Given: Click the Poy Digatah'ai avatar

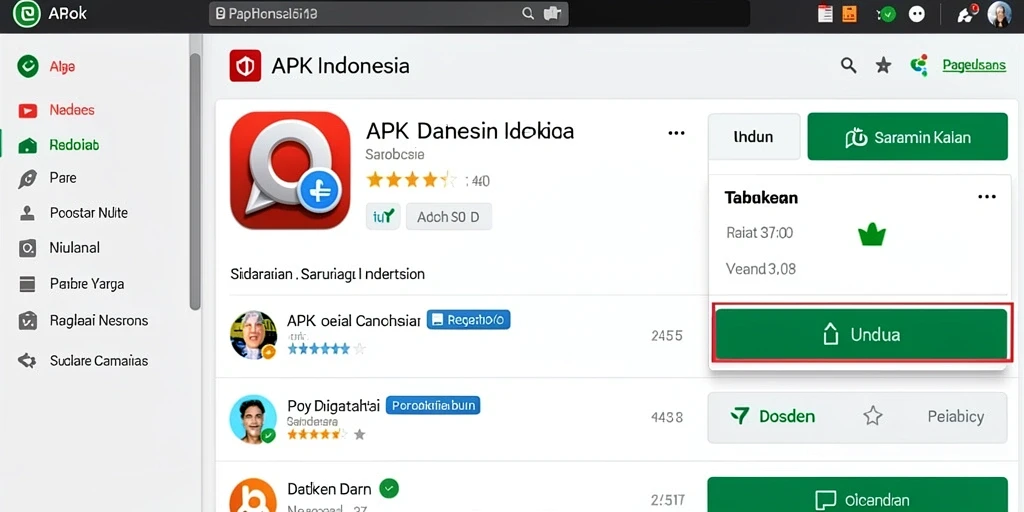Looking at the screenshot, I should click(x=253, y=419).
